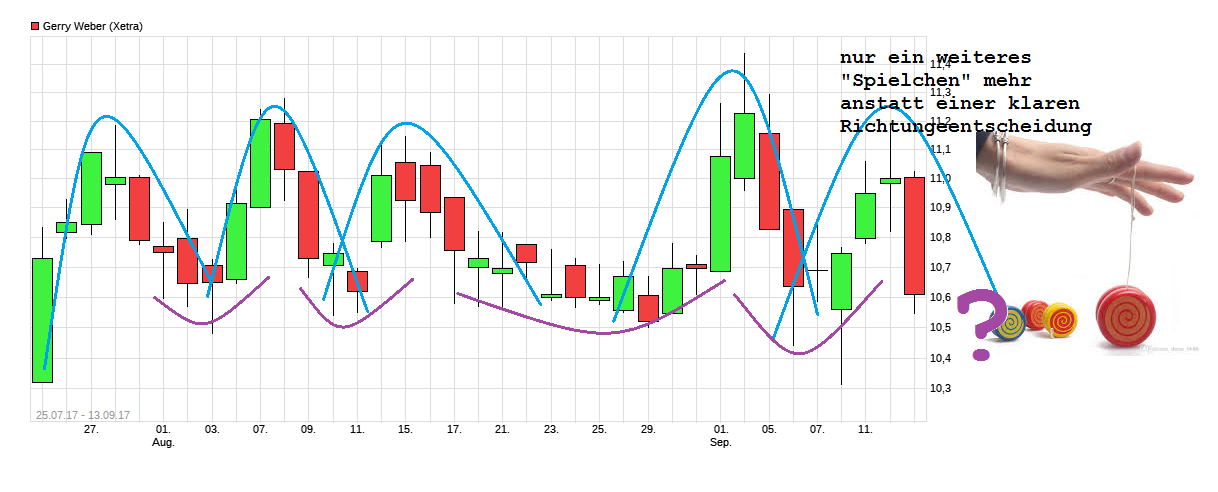Click the tall green candle at far left

42,320
